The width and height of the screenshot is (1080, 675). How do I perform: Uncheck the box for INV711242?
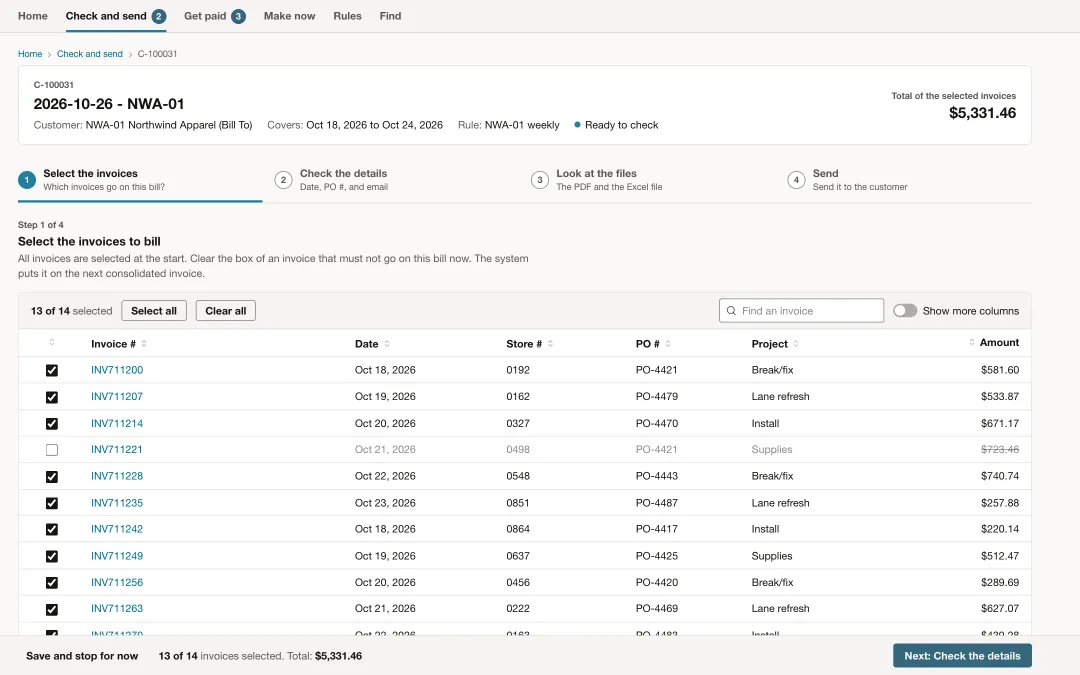tap(52, 530)
